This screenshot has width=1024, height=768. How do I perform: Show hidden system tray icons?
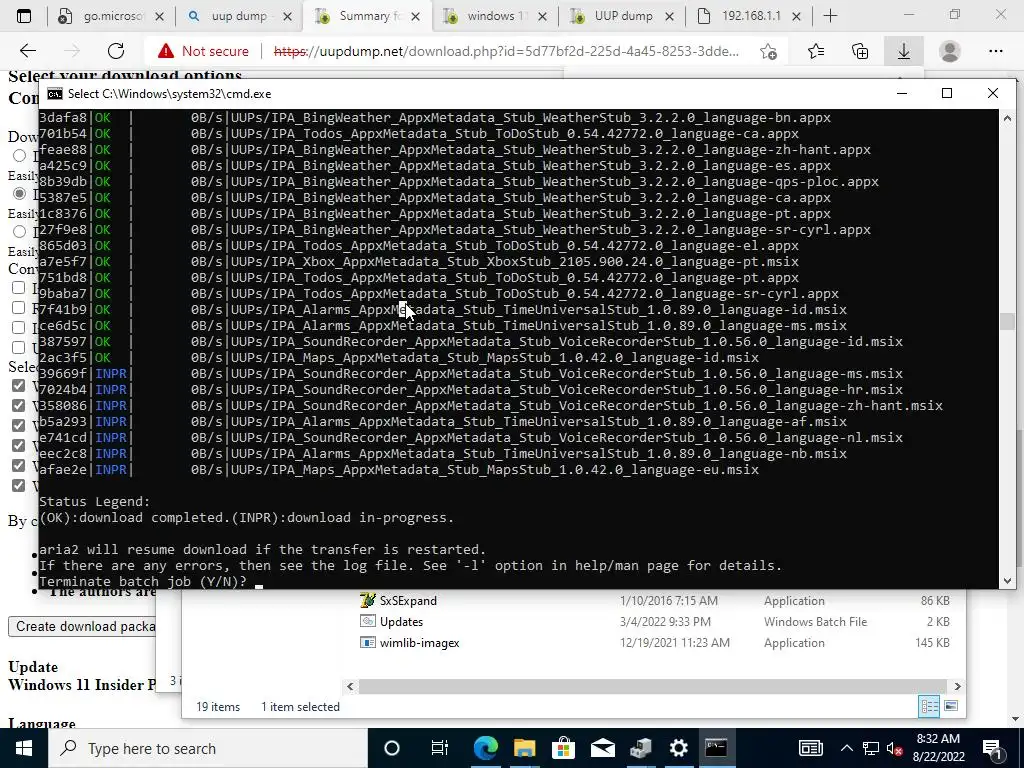click(x=846, y=748)
